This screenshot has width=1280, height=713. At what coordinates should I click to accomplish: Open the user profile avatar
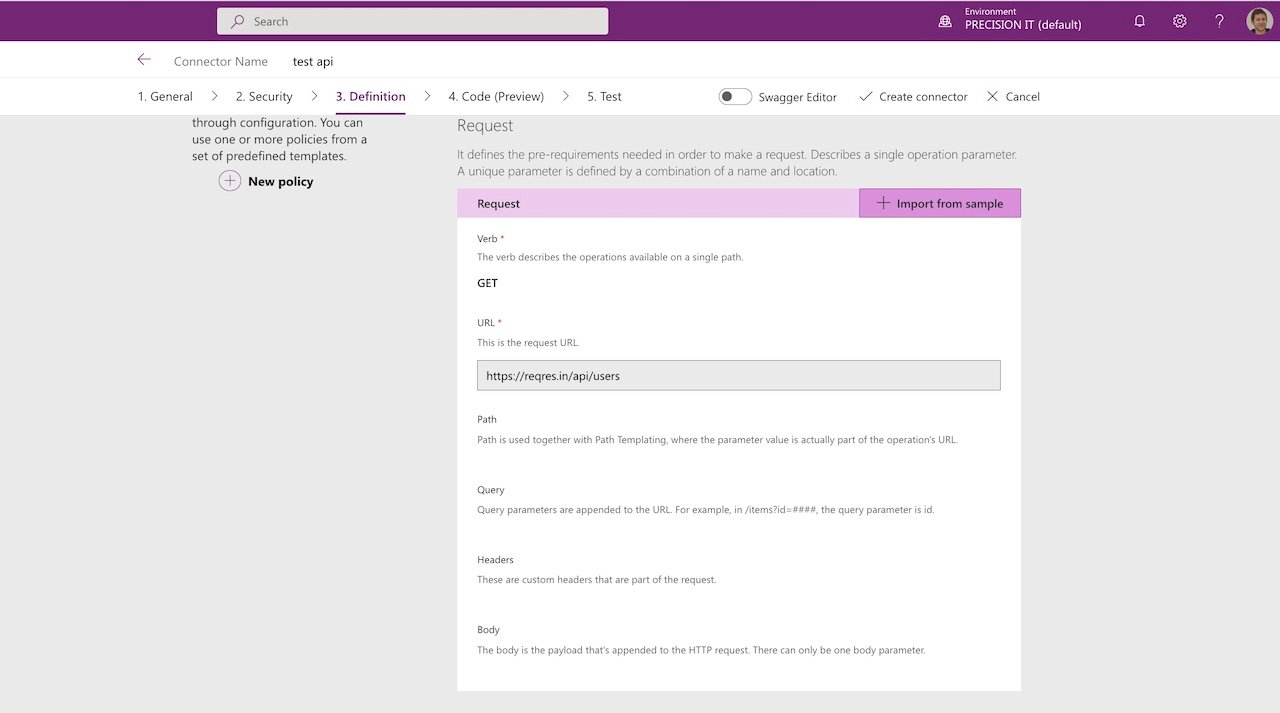(1260, 21)
